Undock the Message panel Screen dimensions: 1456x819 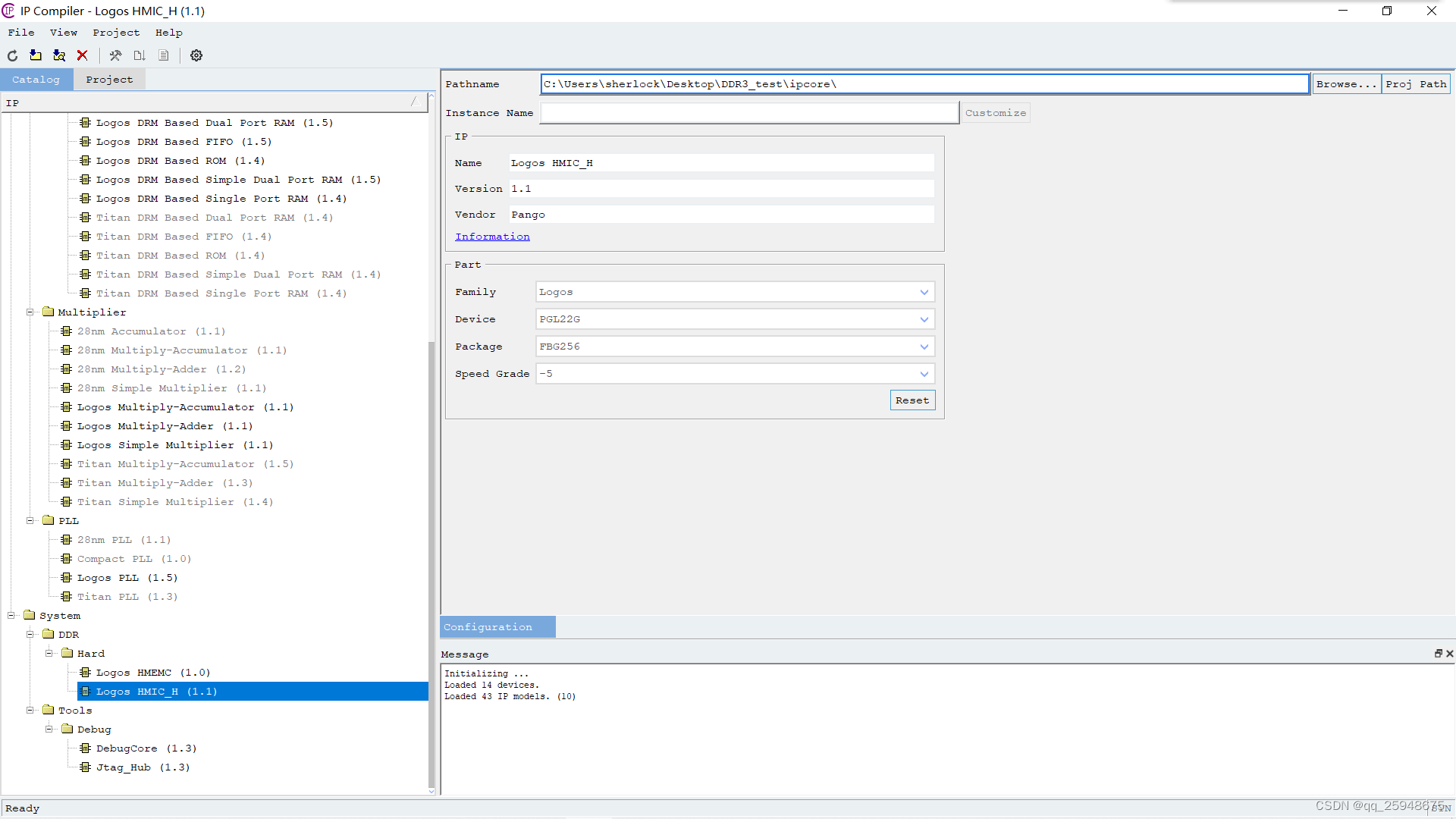[1438, 654]
